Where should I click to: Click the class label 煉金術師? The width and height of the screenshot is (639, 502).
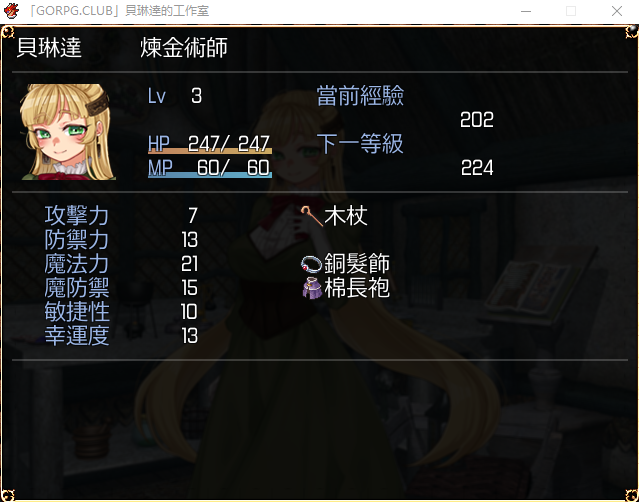(184, 48)
